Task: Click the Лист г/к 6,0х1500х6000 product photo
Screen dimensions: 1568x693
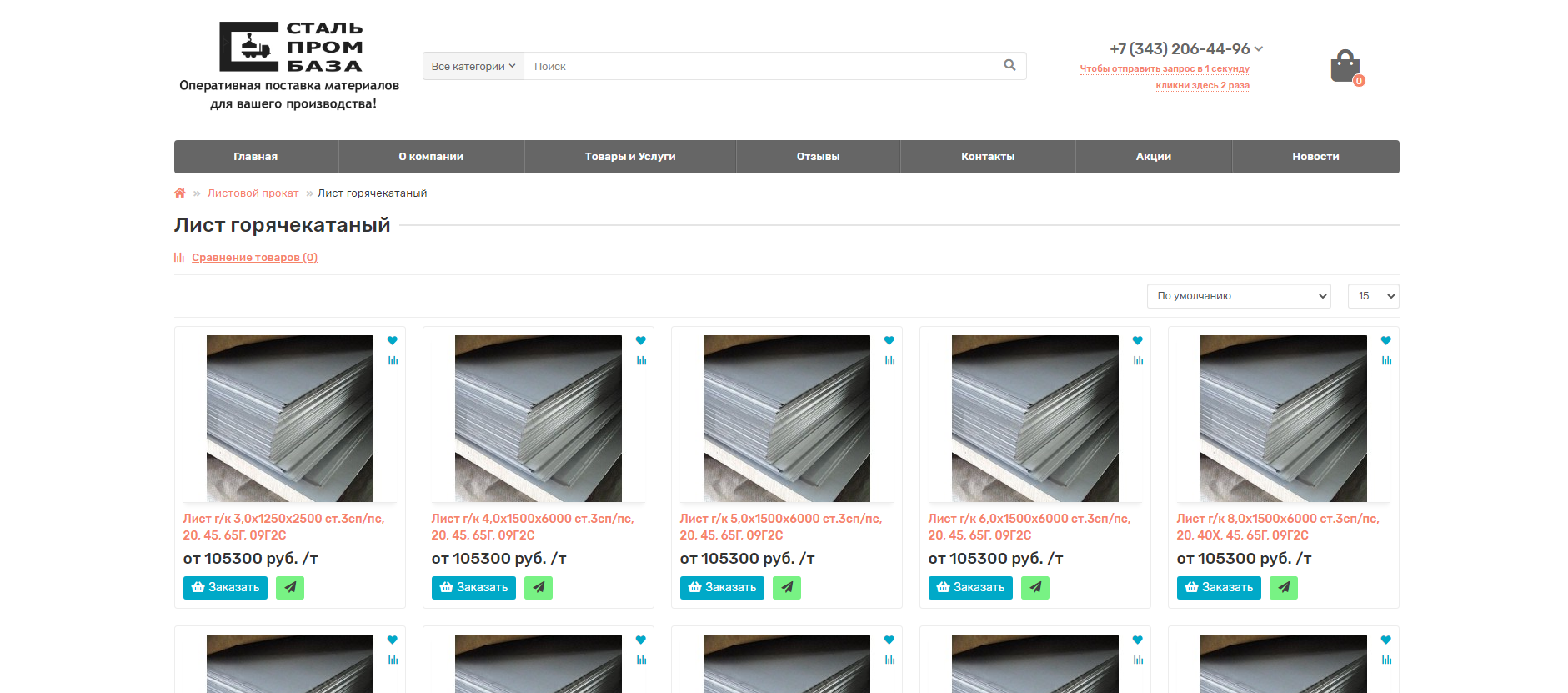Action: point(1035,419)
